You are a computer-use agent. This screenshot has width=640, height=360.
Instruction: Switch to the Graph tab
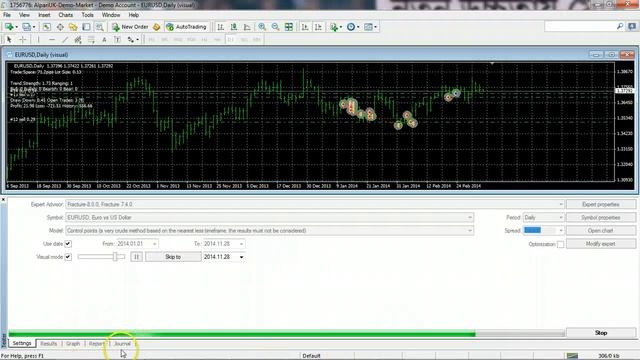pos(73,344)
